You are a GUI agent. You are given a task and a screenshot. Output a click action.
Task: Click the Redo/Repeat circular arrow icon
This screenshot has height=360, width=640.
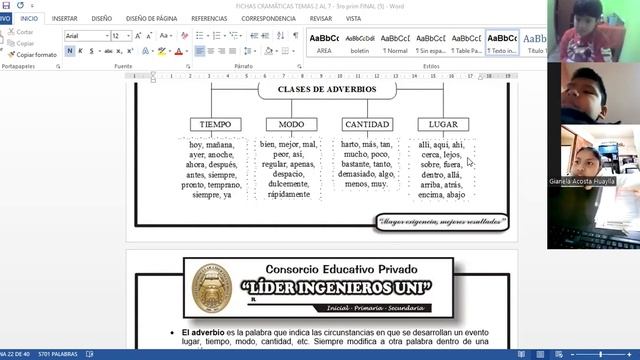[x=20, y=5]
